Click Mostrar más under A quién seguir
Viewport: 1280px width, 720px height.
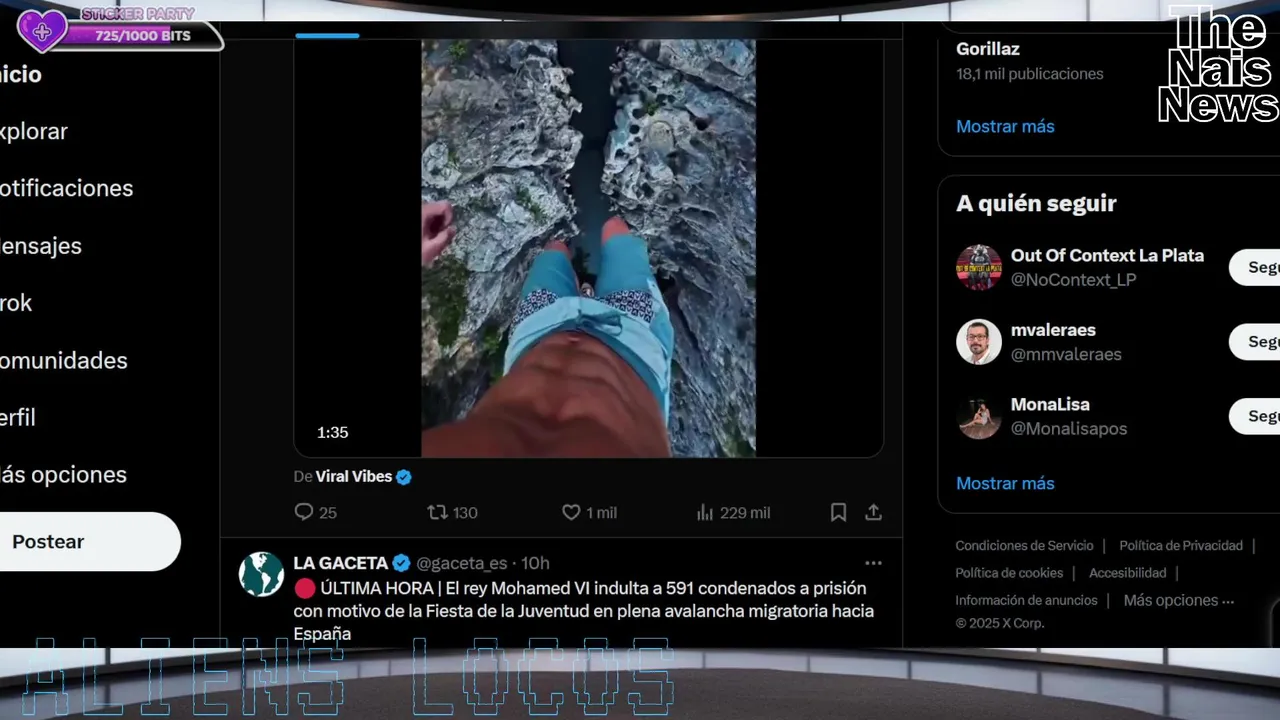[1005, 483]
